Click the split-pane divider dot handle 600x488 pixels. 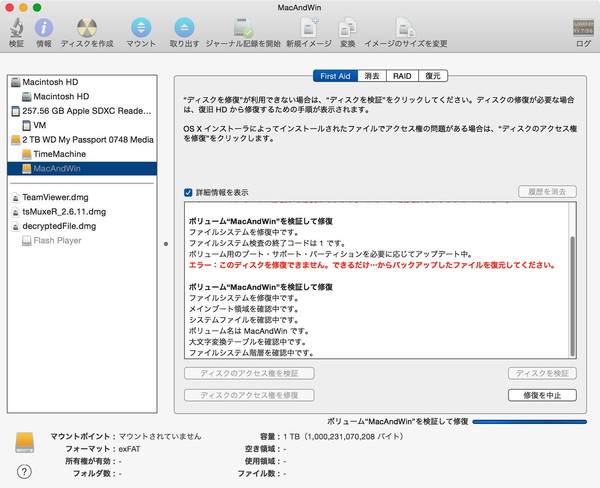tap(166, 244)
